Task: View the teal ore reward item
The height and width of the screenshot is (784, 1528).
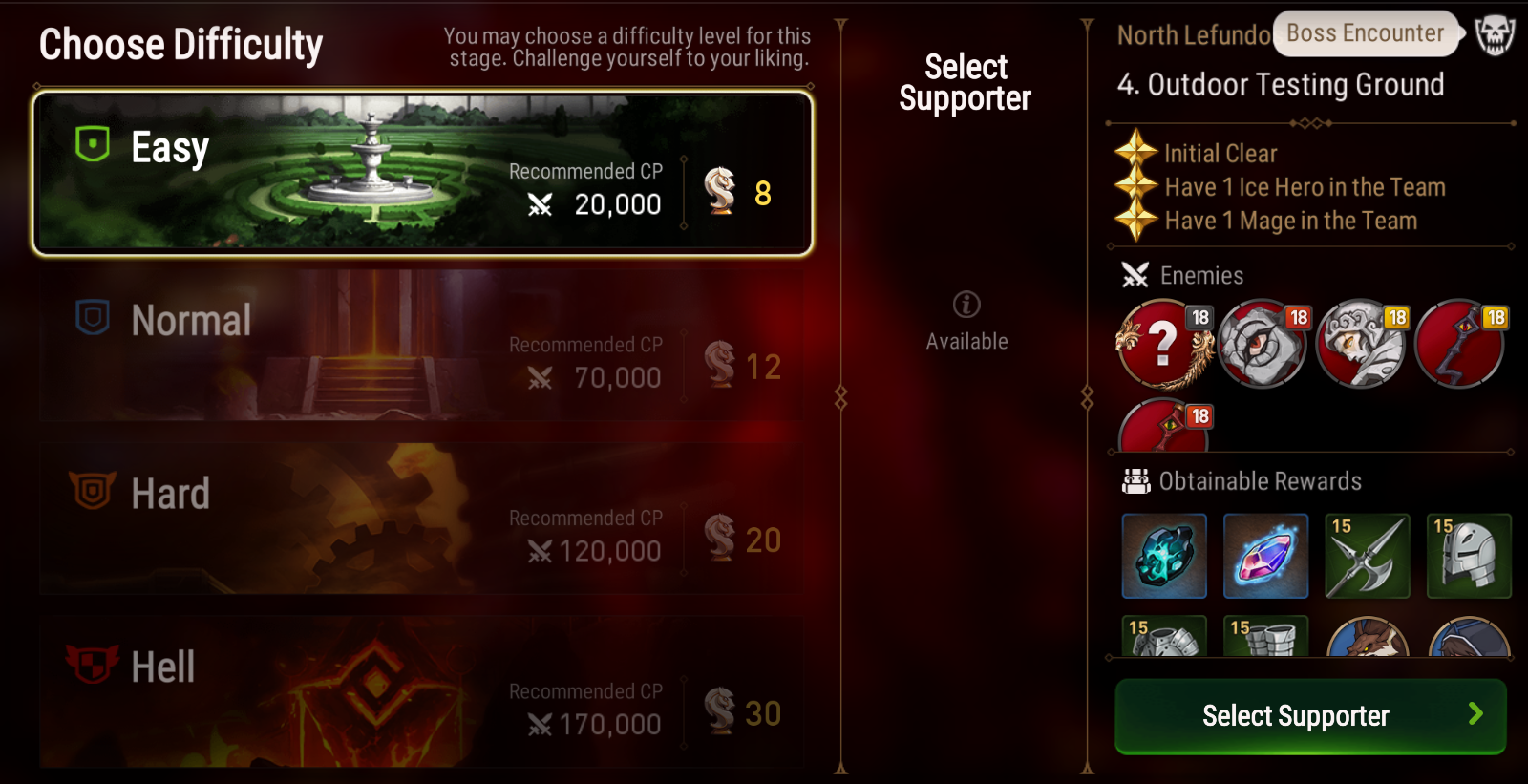Action: tap(1164, 556)
